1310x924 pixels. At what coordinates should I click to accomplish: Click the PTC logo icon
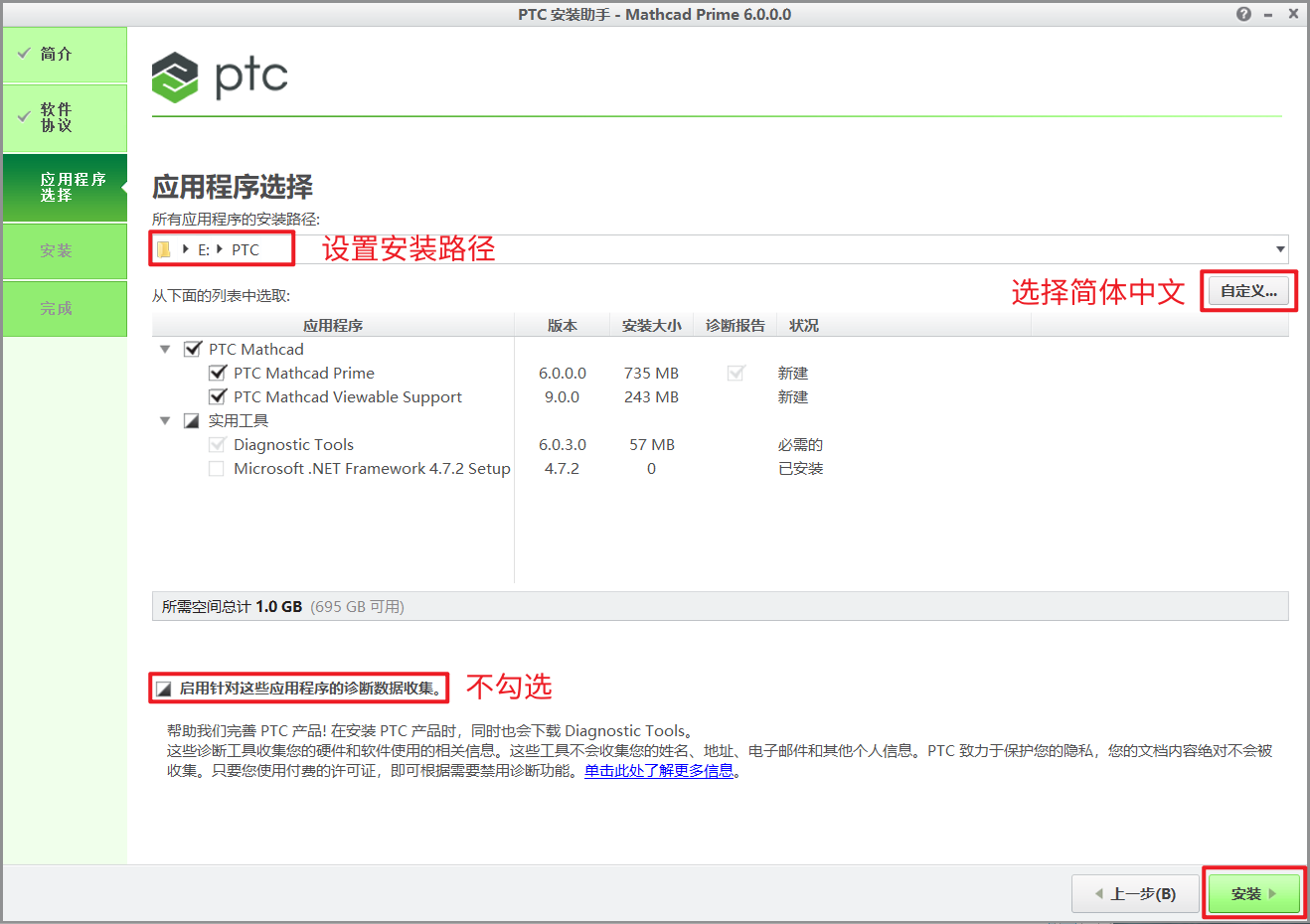[176, 77]
